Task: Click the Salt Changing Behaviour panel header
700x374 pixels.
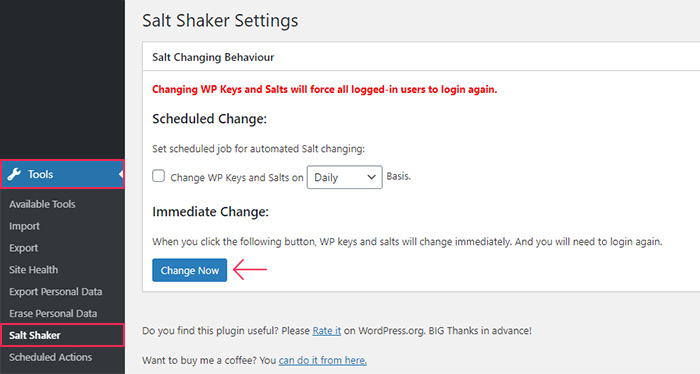Action: point(421,57)
